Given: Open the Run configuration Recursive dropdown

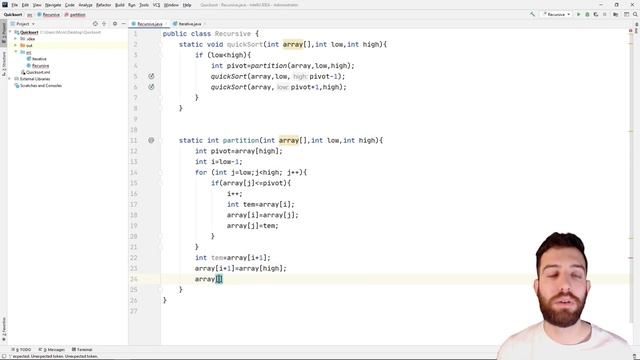Looking at the screenshot, I should pos(556,14).
